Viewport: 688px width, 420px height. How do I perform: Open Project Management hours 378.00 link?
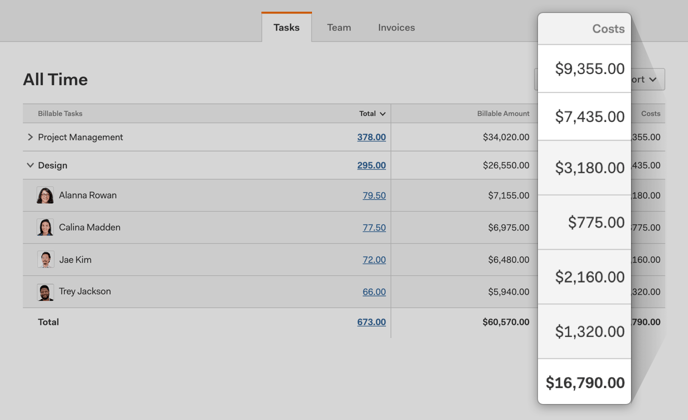tap(371, 137)
